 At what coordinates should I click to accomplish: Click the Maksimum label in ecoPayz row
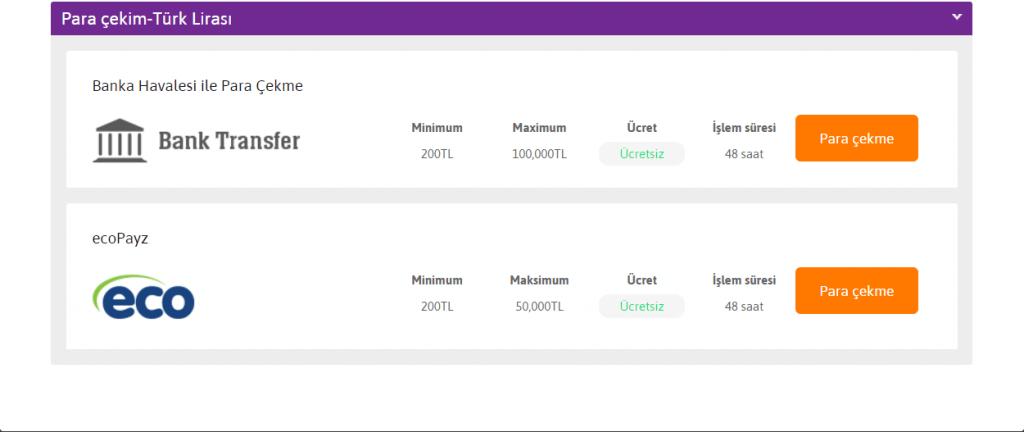tap(539, 280)
